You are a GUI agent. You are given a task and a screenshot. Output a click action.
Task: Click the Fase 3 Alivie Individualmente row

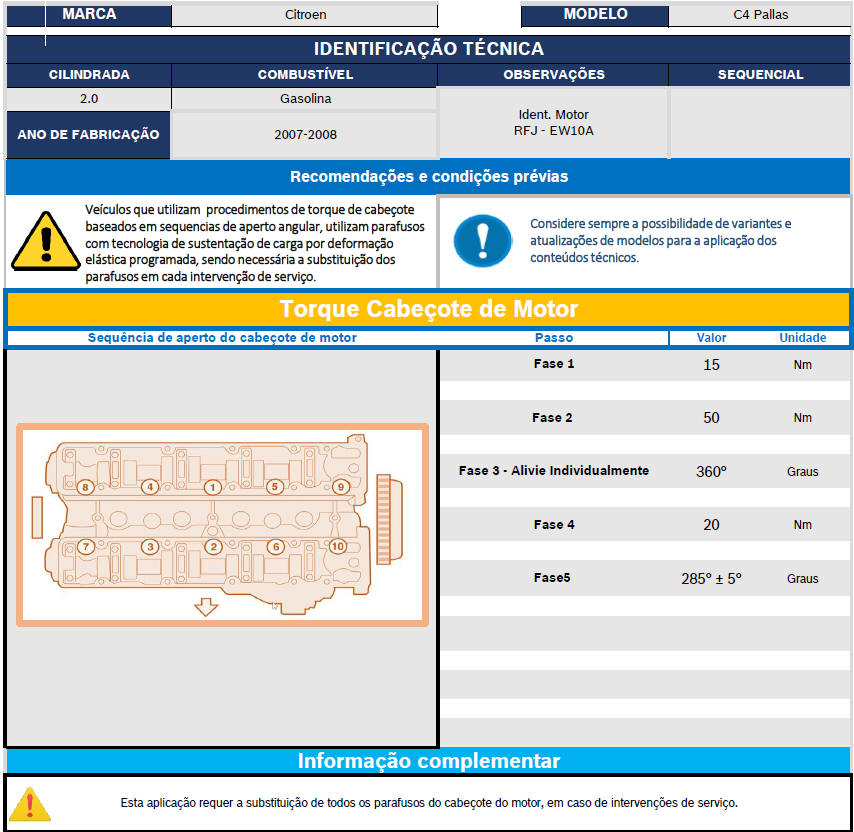coord(553,471)
